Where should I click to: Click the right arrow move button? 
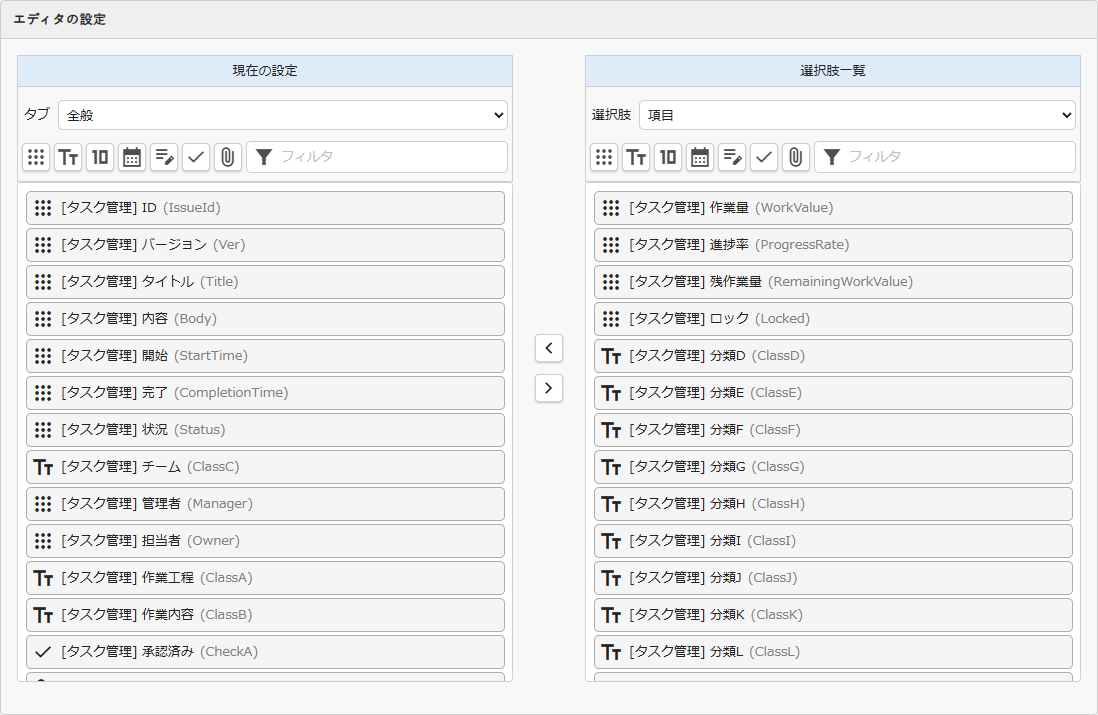coord(549,388)
